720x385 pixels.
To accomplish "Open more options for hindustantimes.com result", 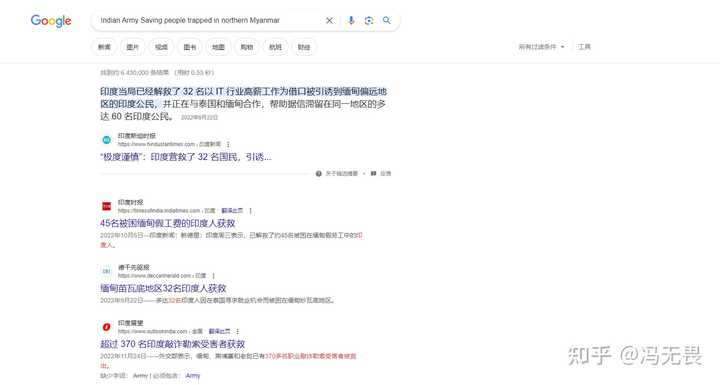I will click(x=228, y=144).
